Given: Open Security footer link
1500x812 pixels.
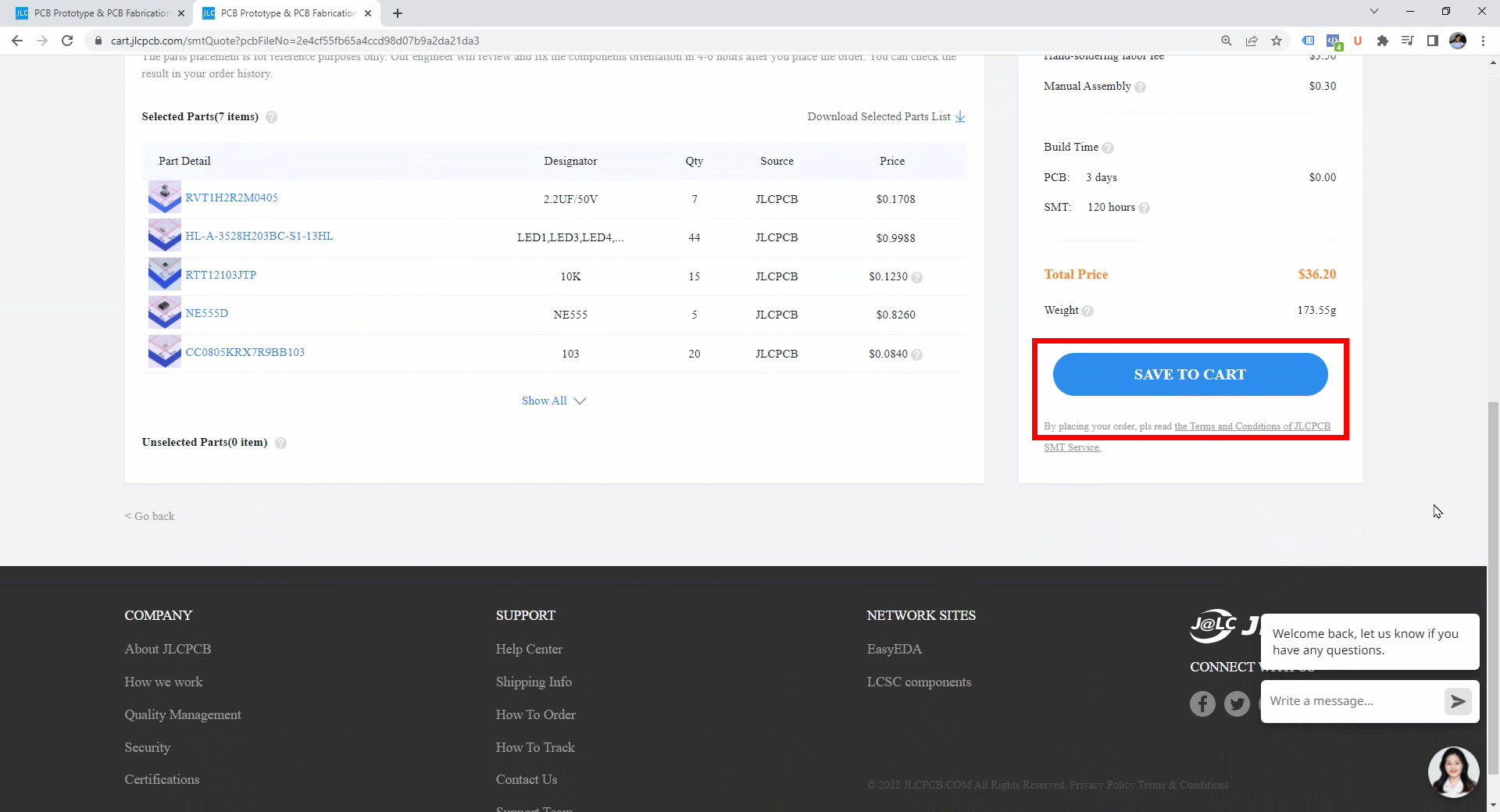Looking at the screenshot, I should click(147, 747).
